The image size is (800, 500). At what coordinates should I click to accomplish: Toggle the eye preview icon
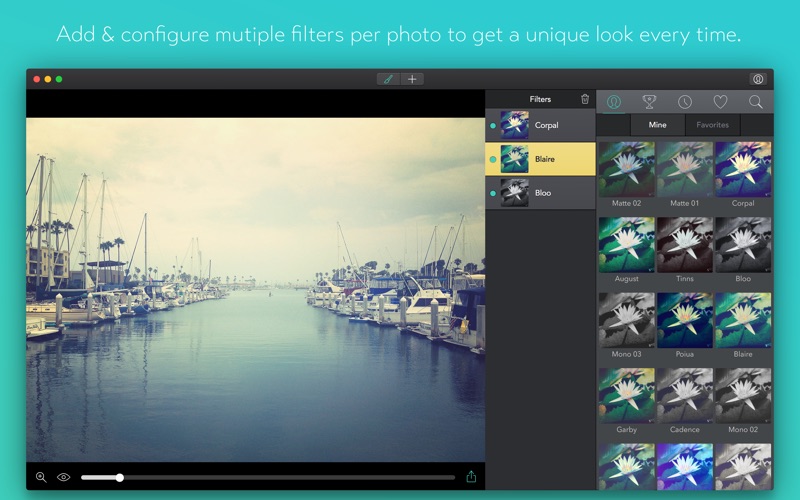[63, 477]
